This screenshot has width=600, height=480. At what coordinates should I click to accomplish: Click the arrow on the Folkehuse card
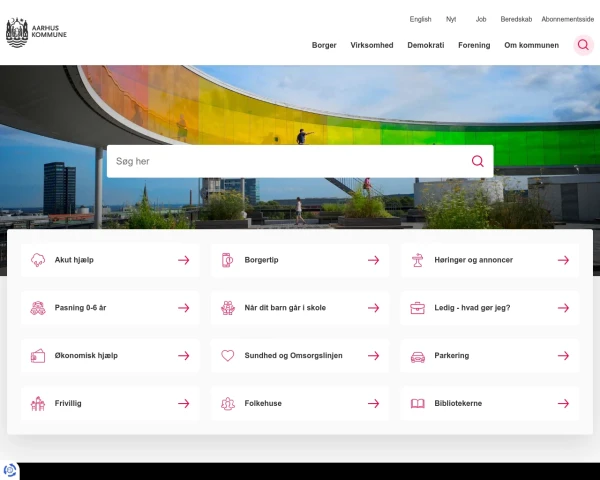point(373,403)
